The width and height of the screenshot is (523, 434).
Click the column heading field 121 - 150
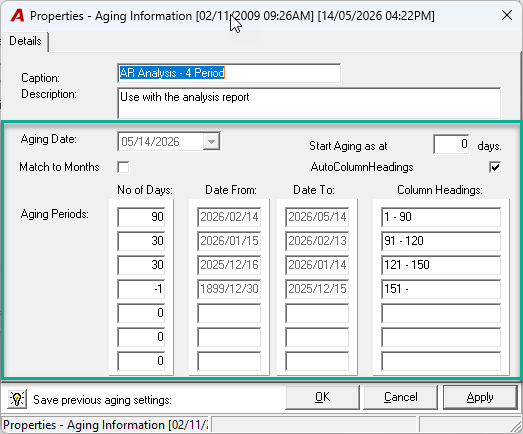441,265
